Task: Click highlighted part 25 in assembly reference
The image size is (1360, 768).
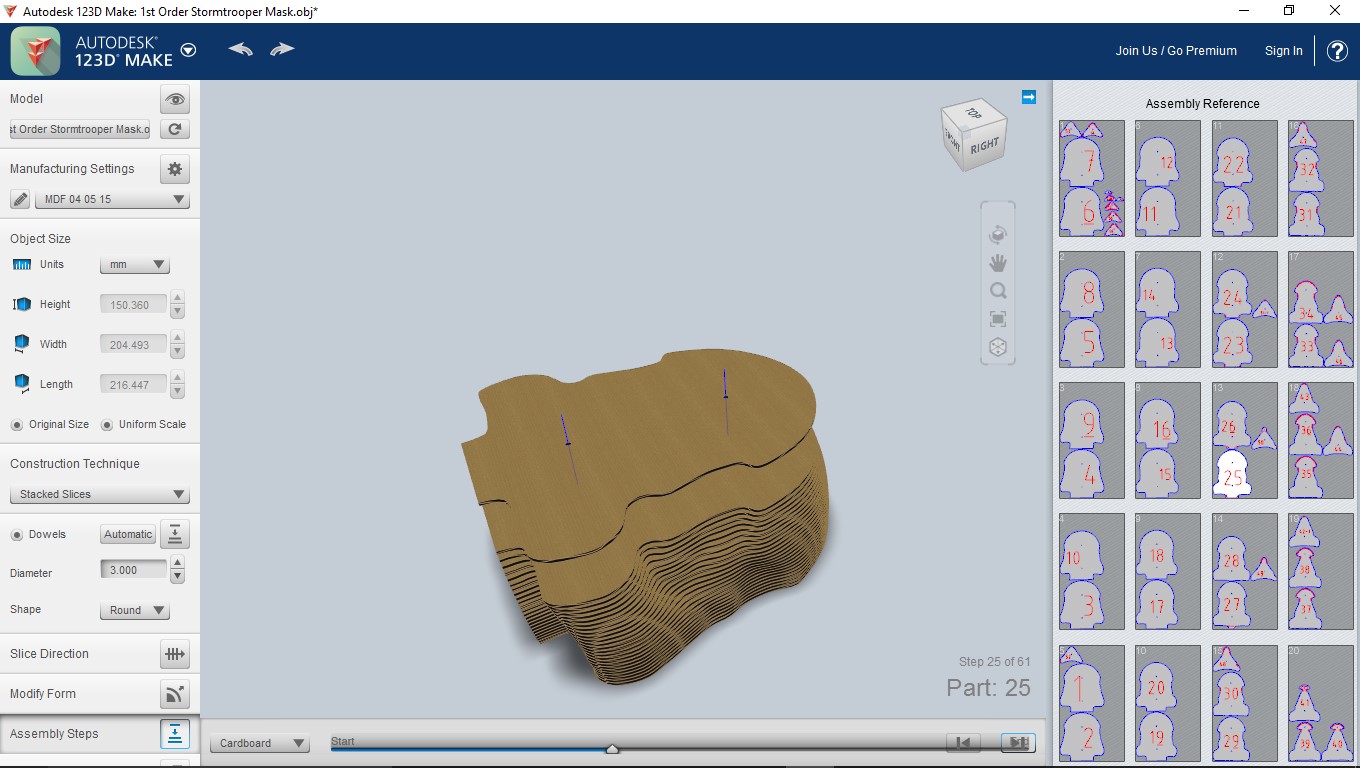Action: tap(1232, 474)
